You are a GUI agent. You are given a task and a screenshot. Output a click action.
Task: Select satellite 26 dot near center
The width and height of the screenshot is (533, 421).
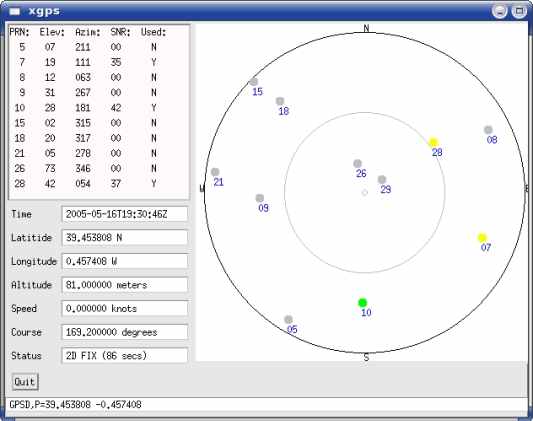[x=357, y=163]
